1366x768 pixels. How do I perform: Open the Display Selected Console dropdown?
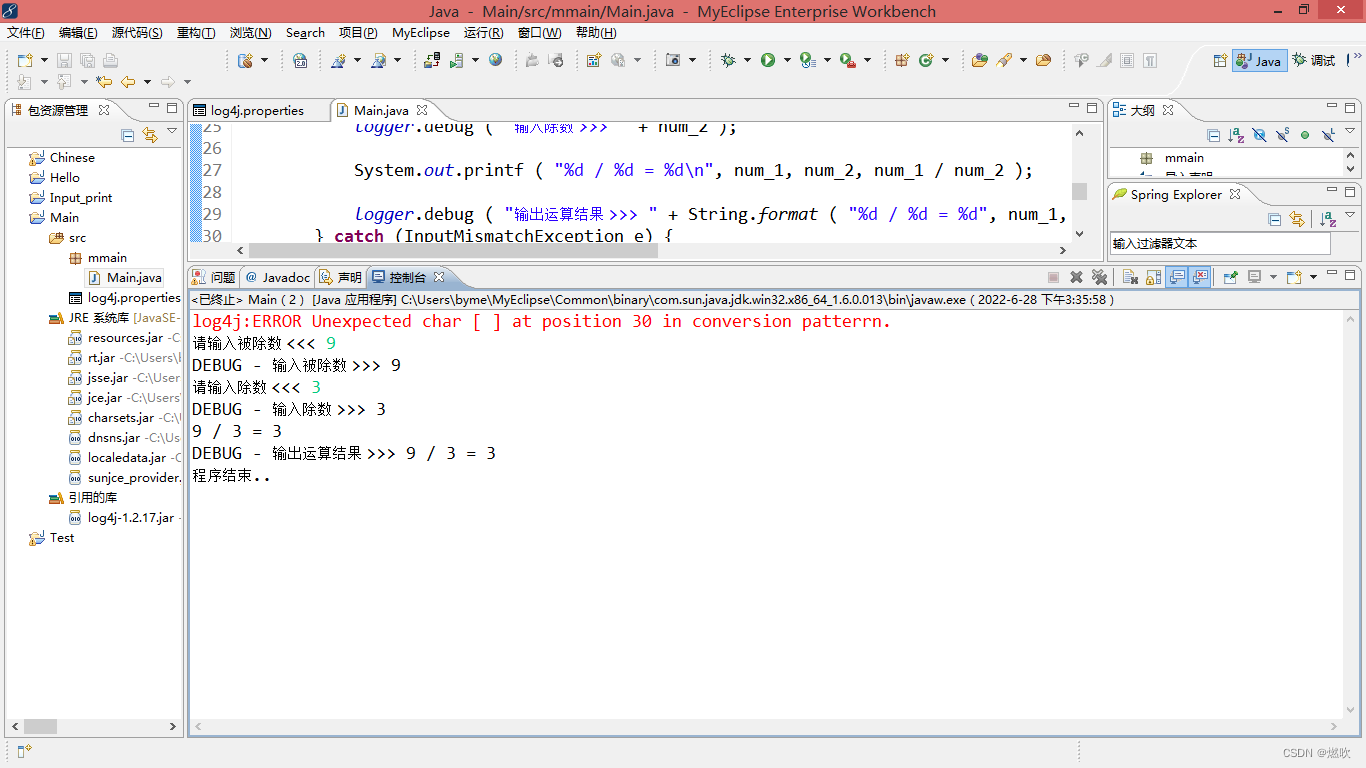tap(1272, 277)
